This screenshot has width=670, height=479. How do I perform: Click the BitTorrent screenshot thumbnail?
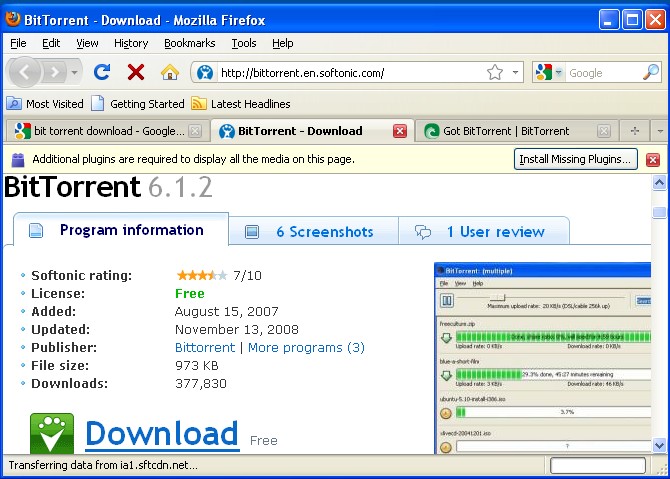[543, 358]
